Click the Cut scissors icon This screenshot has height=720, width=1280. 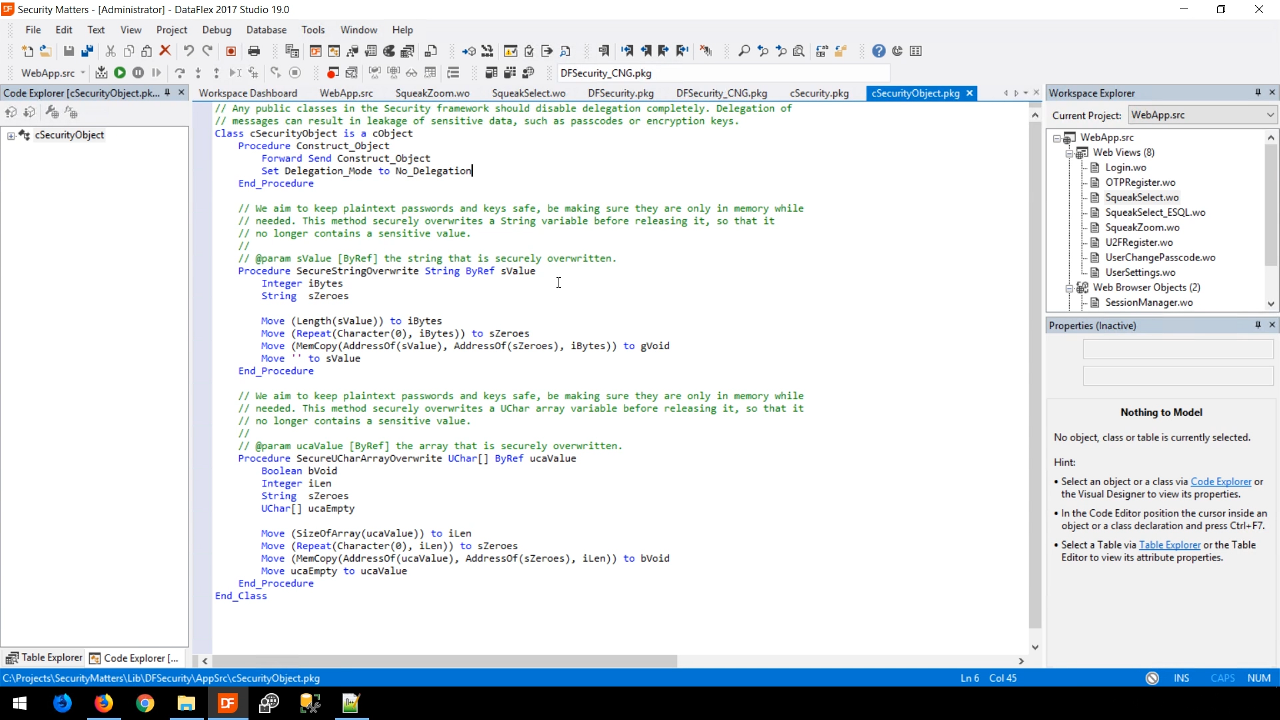(x=110, y=51)
